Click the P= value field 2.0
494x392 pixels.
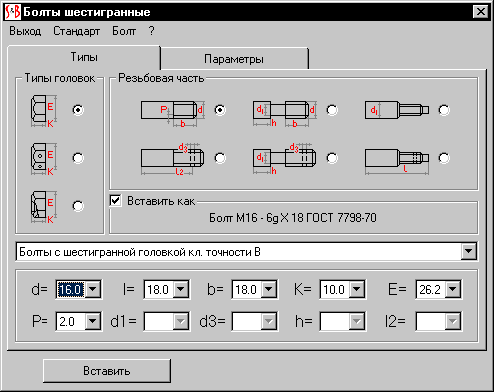click(x=71, y=321)
